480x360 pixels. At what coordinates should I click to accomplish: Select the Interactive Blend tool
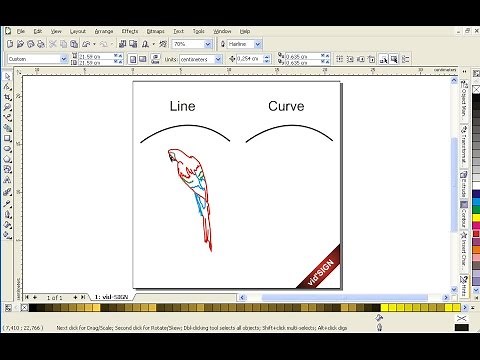(x=7, y=192)
